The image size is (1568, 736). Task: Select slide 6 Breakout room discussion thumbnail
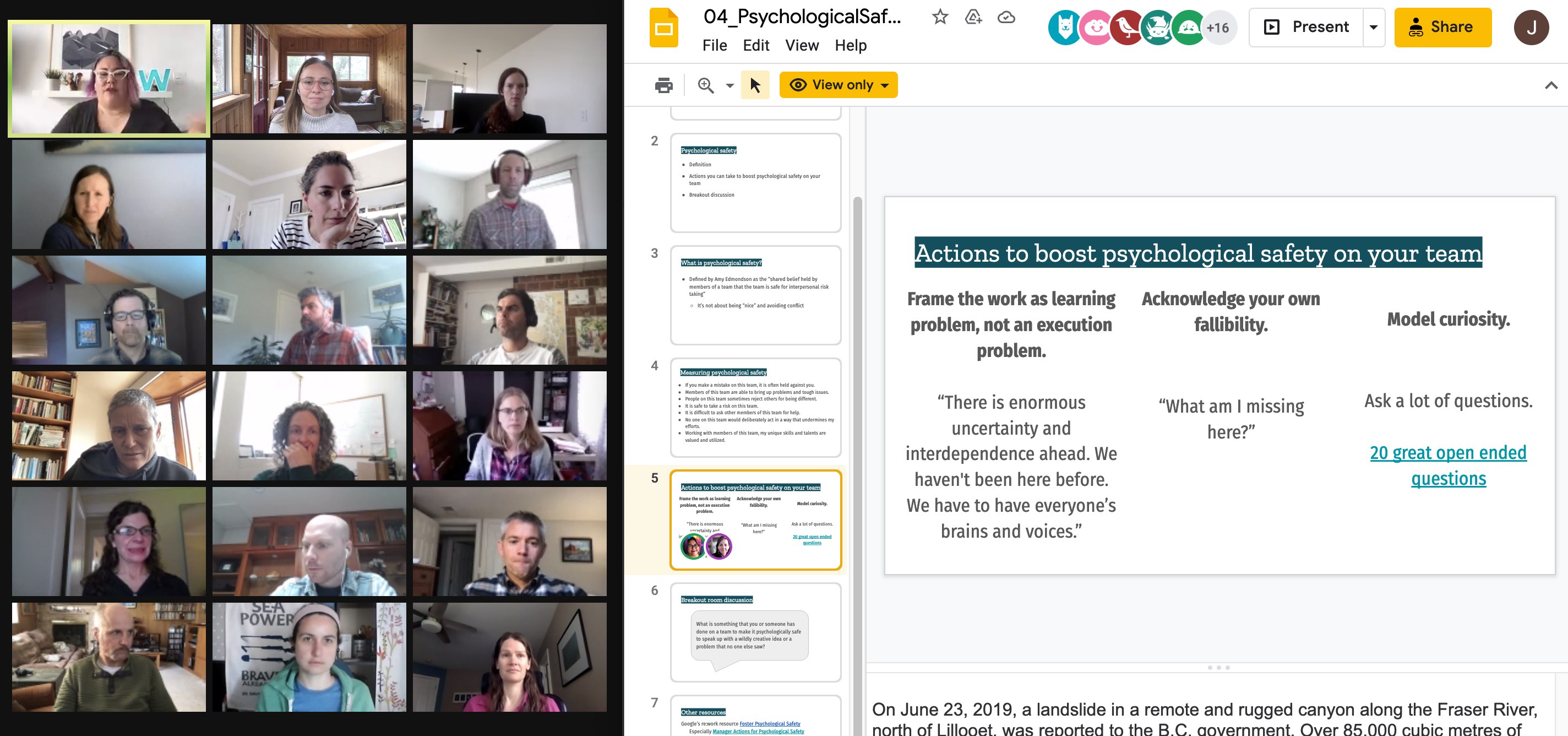point(755,632)
